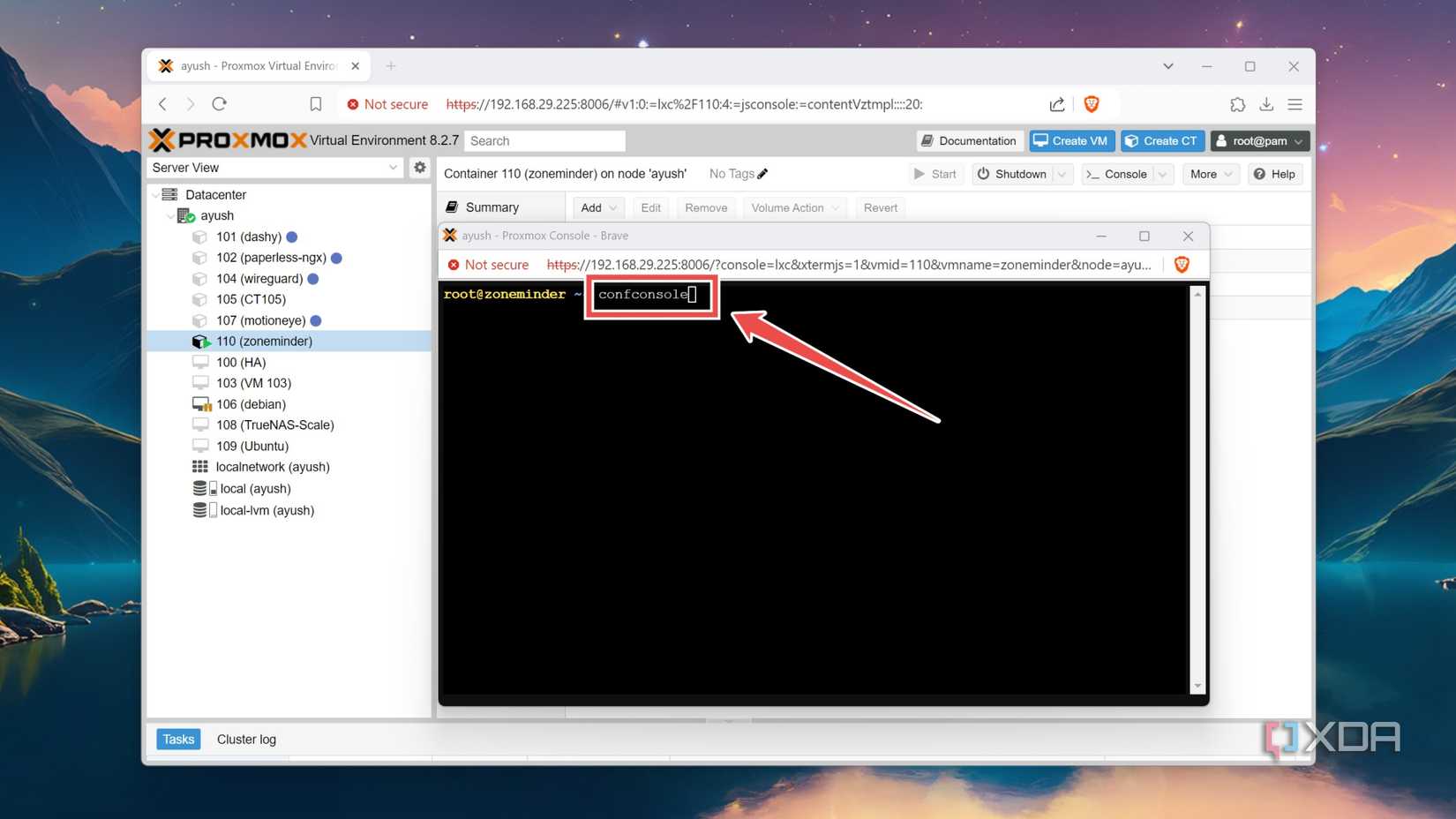Open Brave Shields icon in main address bar
Viewport: 1456px width, 819px height.
point(1092,104)
